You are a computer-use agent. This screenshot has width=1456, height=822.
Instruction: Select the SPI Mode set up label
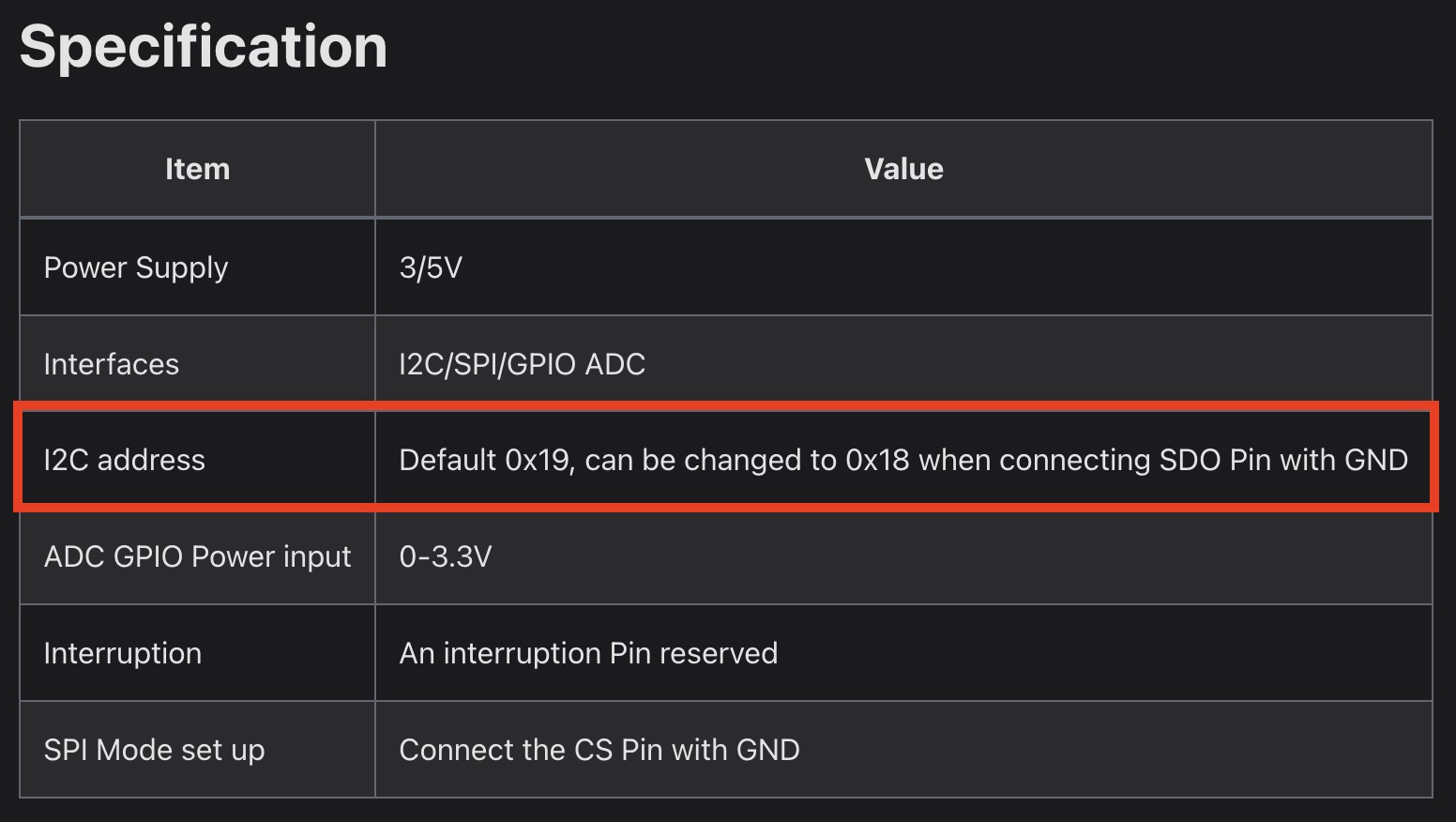coord(155,750)
